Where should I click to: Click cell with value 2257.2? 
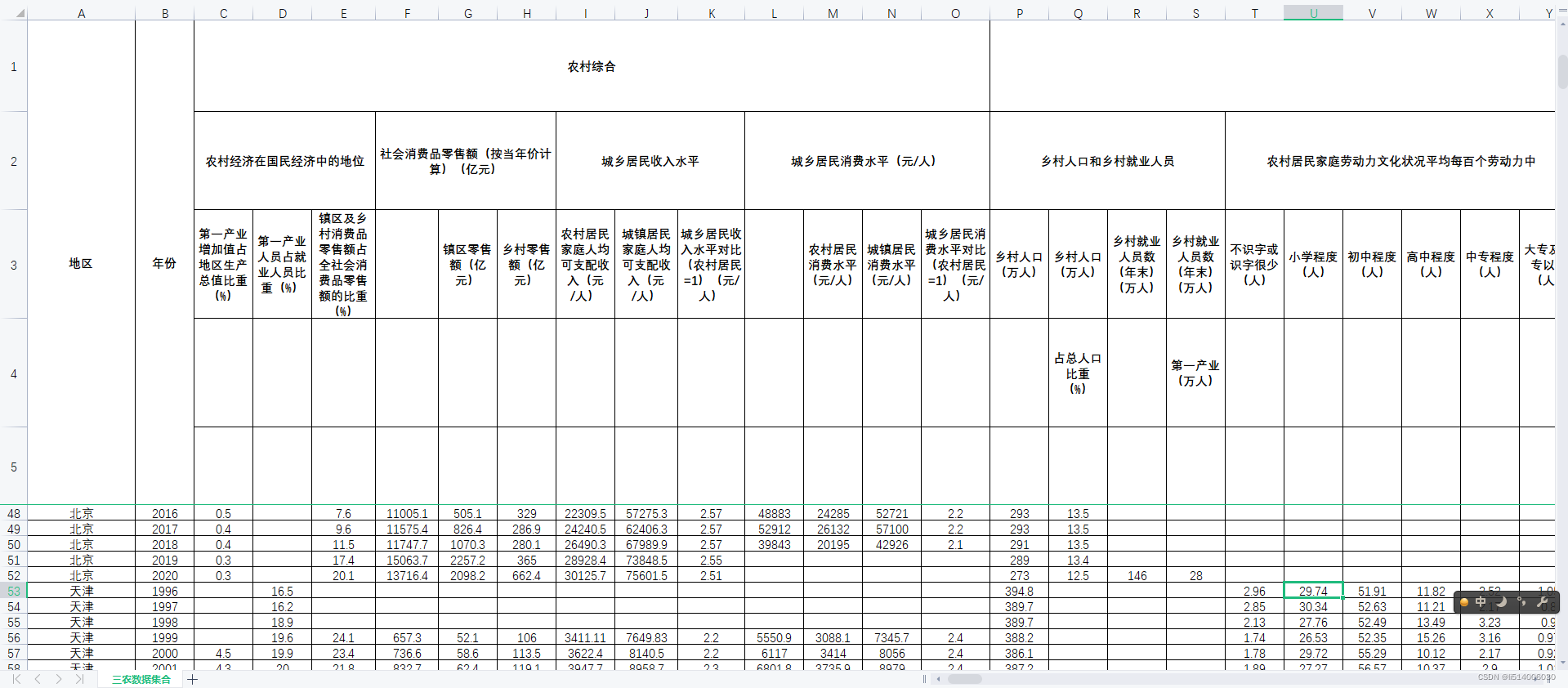(x=467, y=560)
